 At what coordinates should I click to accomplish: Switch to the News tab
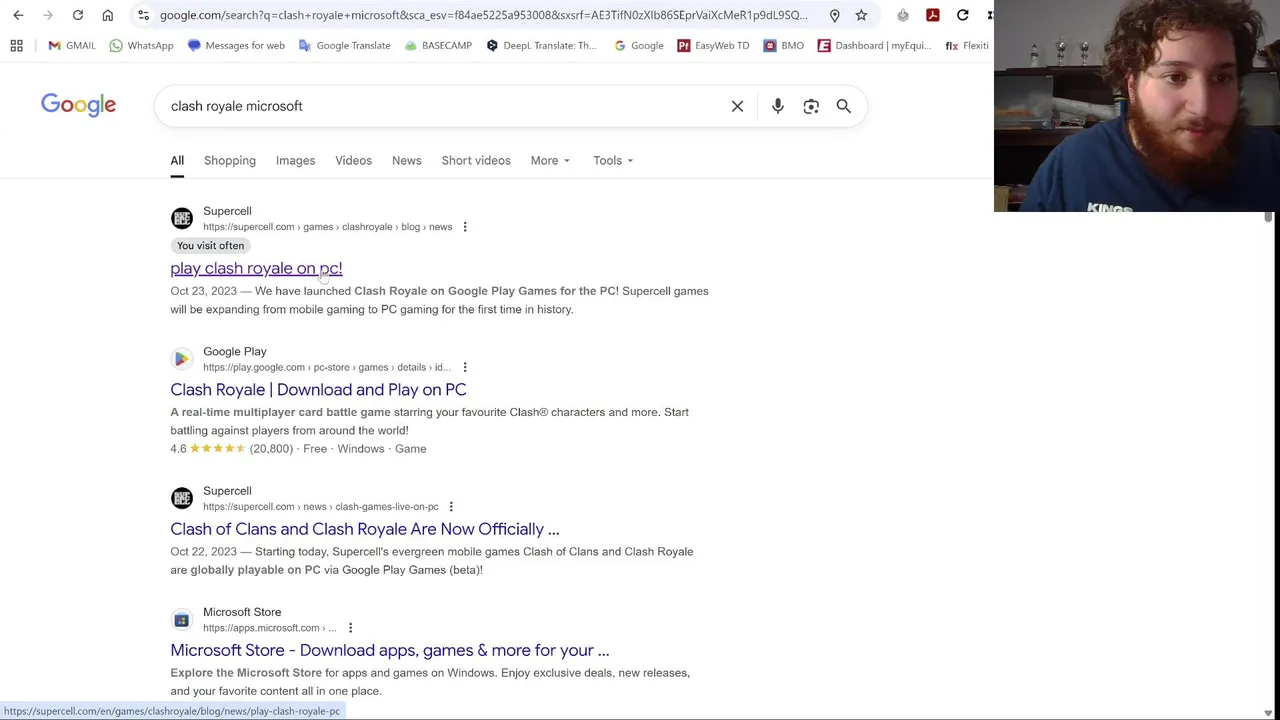(406, 161)
